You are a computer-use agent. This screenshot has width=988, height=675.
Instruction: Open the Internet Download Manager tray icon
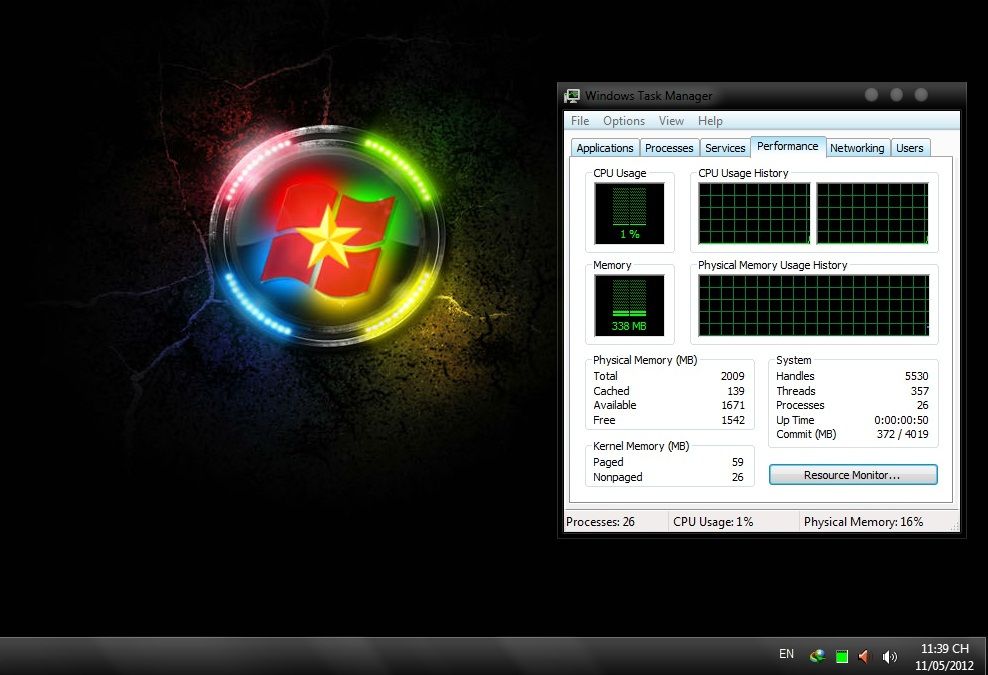(x=817, y=656)
